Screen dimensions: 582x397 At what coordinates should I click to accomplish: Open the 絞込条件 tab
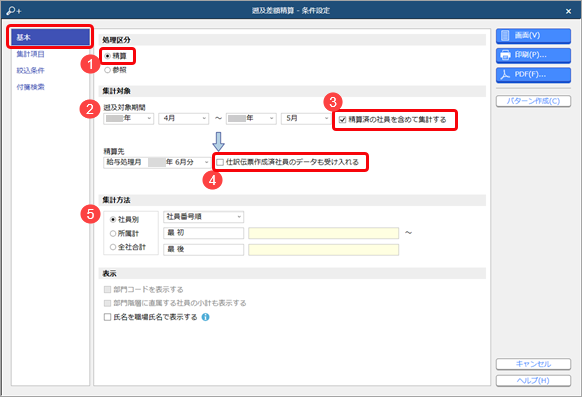tap(30, 70)
